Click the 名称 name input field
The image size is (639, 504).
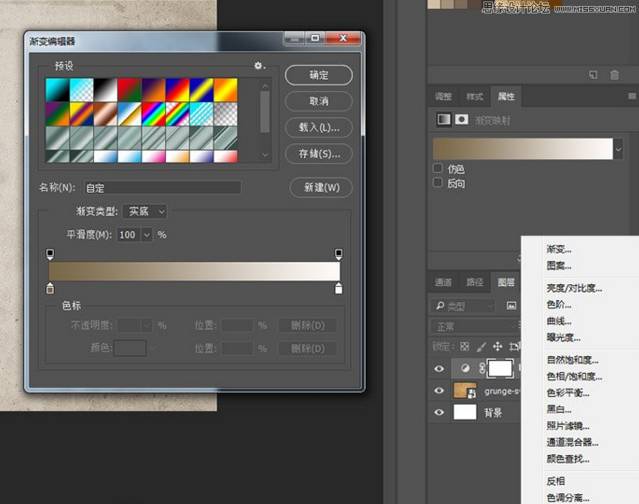coord(161,187)
